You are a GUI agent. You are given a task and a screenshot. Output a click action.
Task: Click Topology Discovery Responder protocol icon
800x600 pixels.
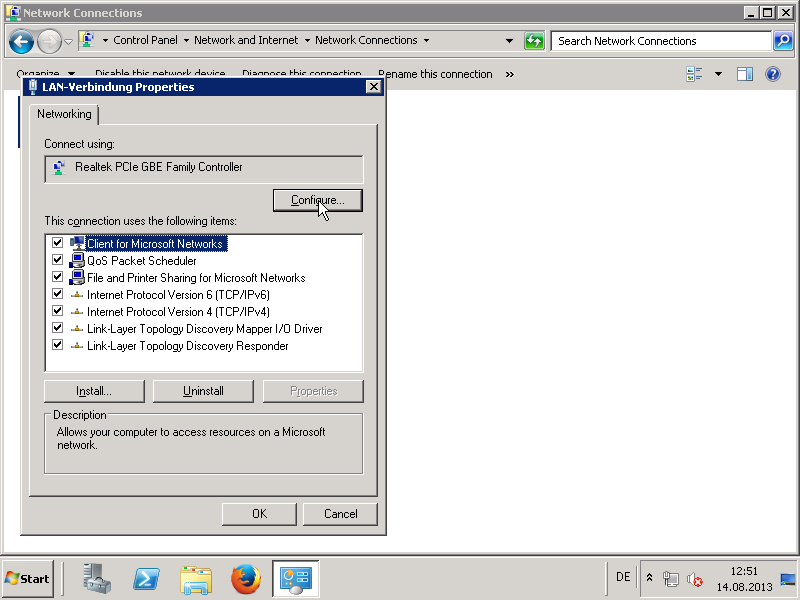[77, 345]
